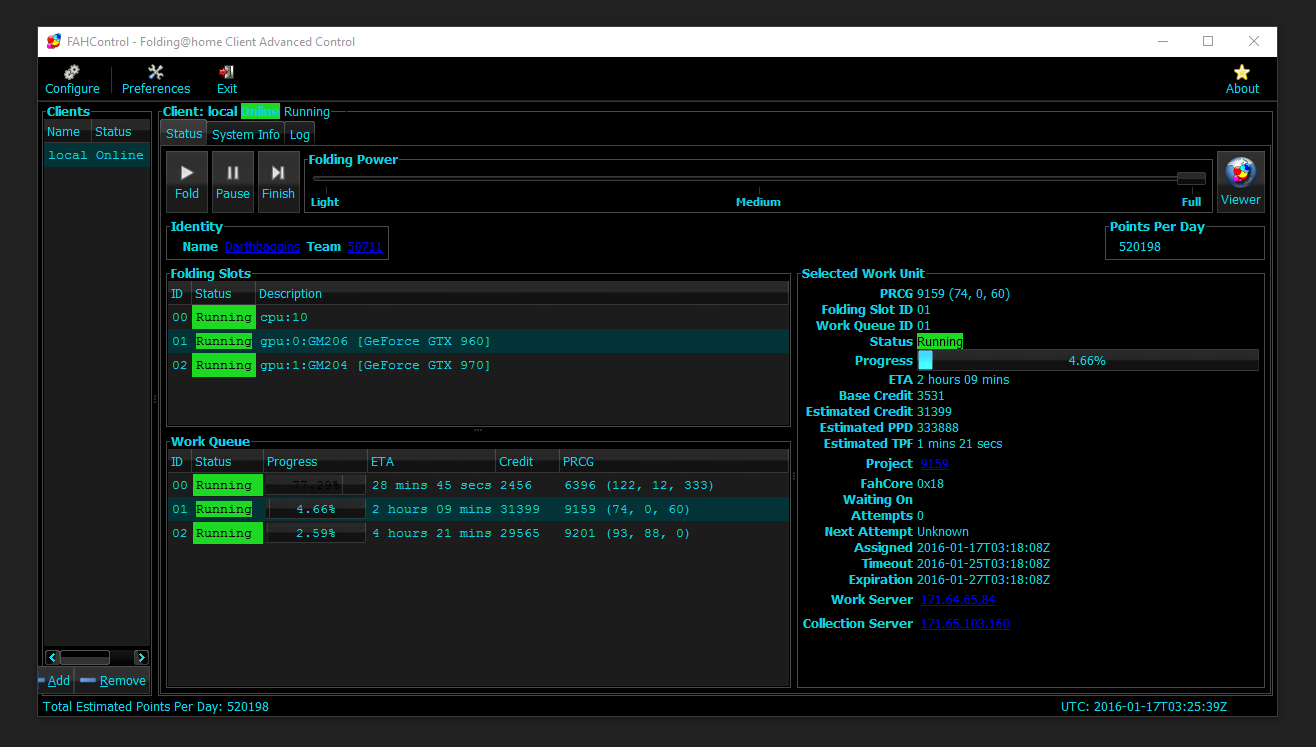This screenshot has width=1316, height=747.
Task: Remove the selected client
Action: (x=113, y=680)
